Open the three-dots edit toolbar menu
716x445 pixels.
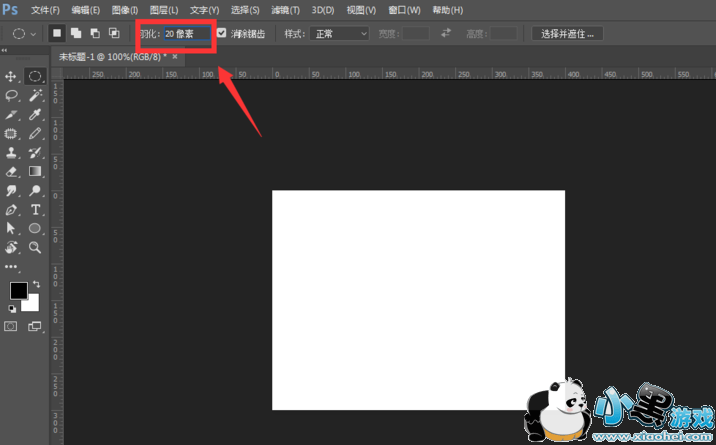coord(11,267)
